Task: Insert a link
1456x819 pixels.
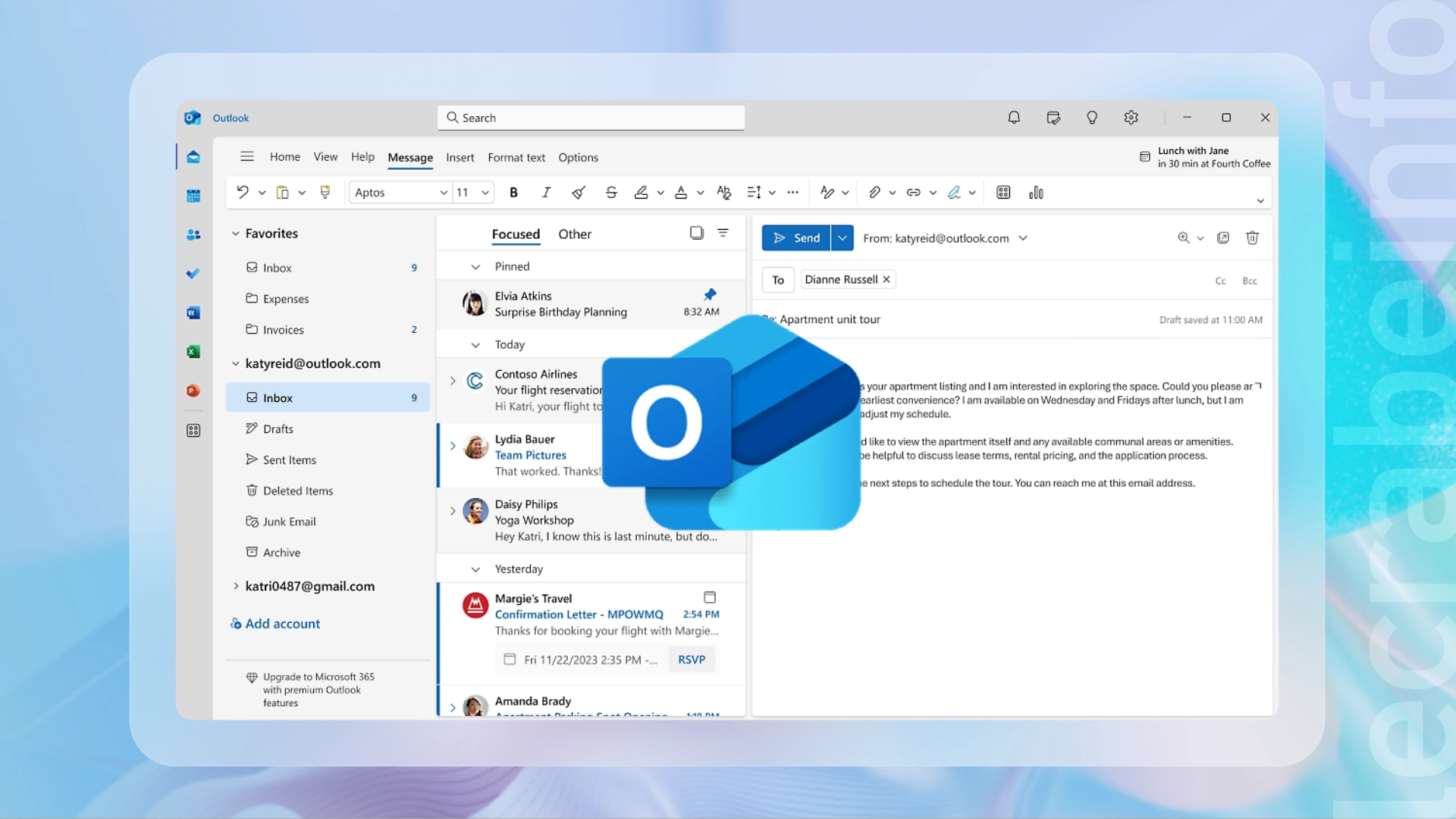Action: [x=914, y=193]
